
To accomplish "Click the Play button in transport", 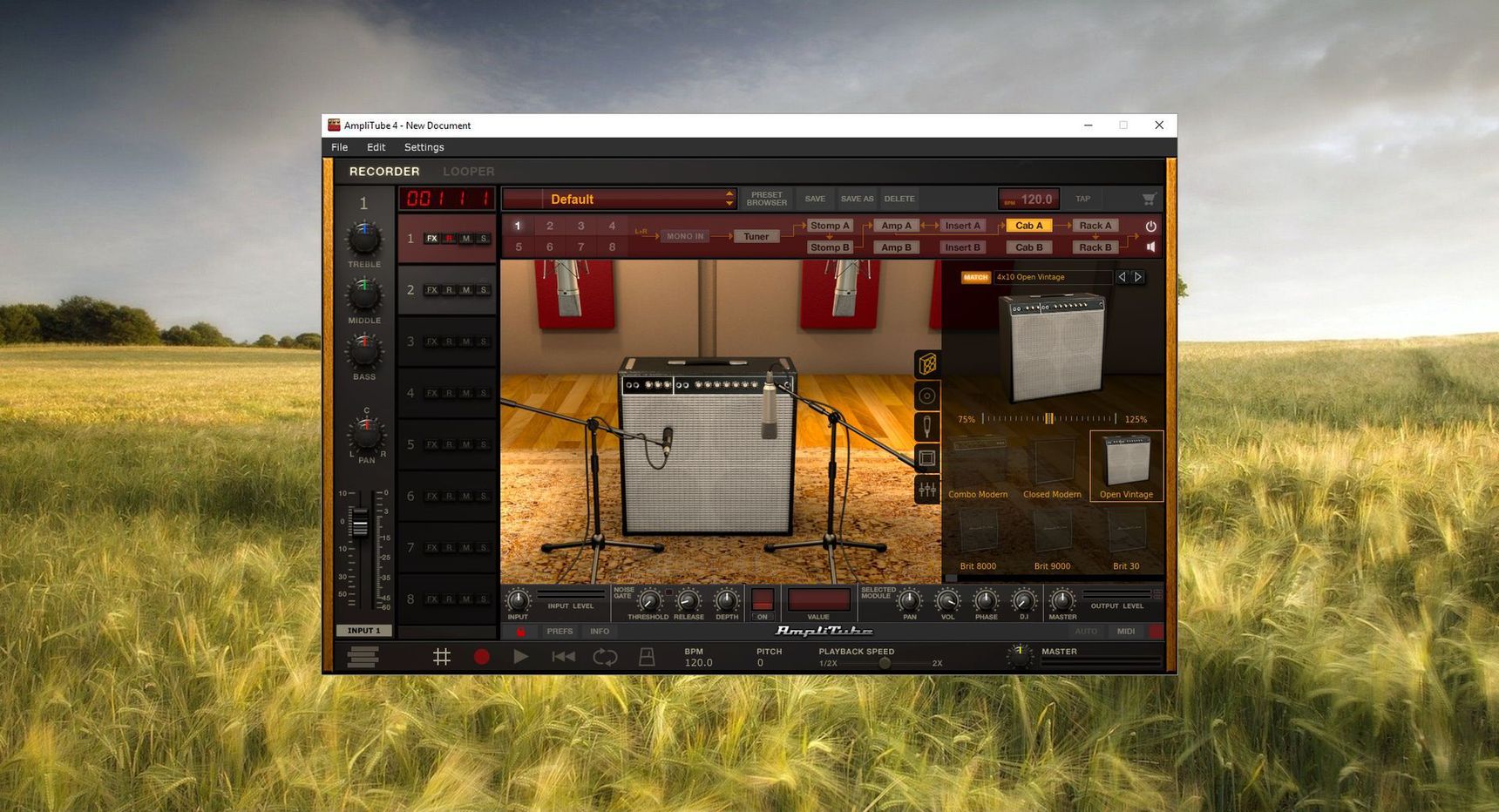I will pos(520,657).
